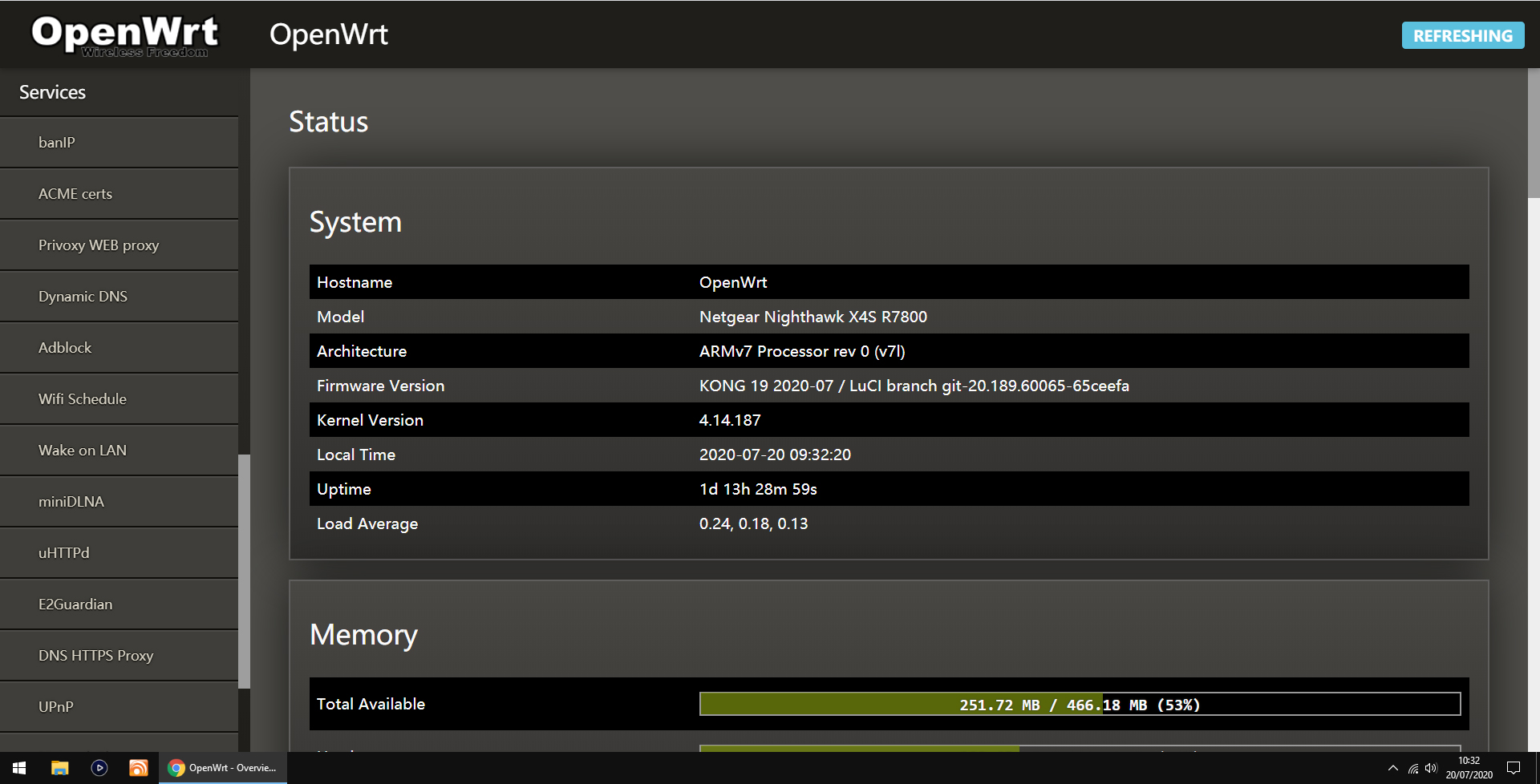Click the 1d 13h 28m 59s uptime value

pos(758,489)
